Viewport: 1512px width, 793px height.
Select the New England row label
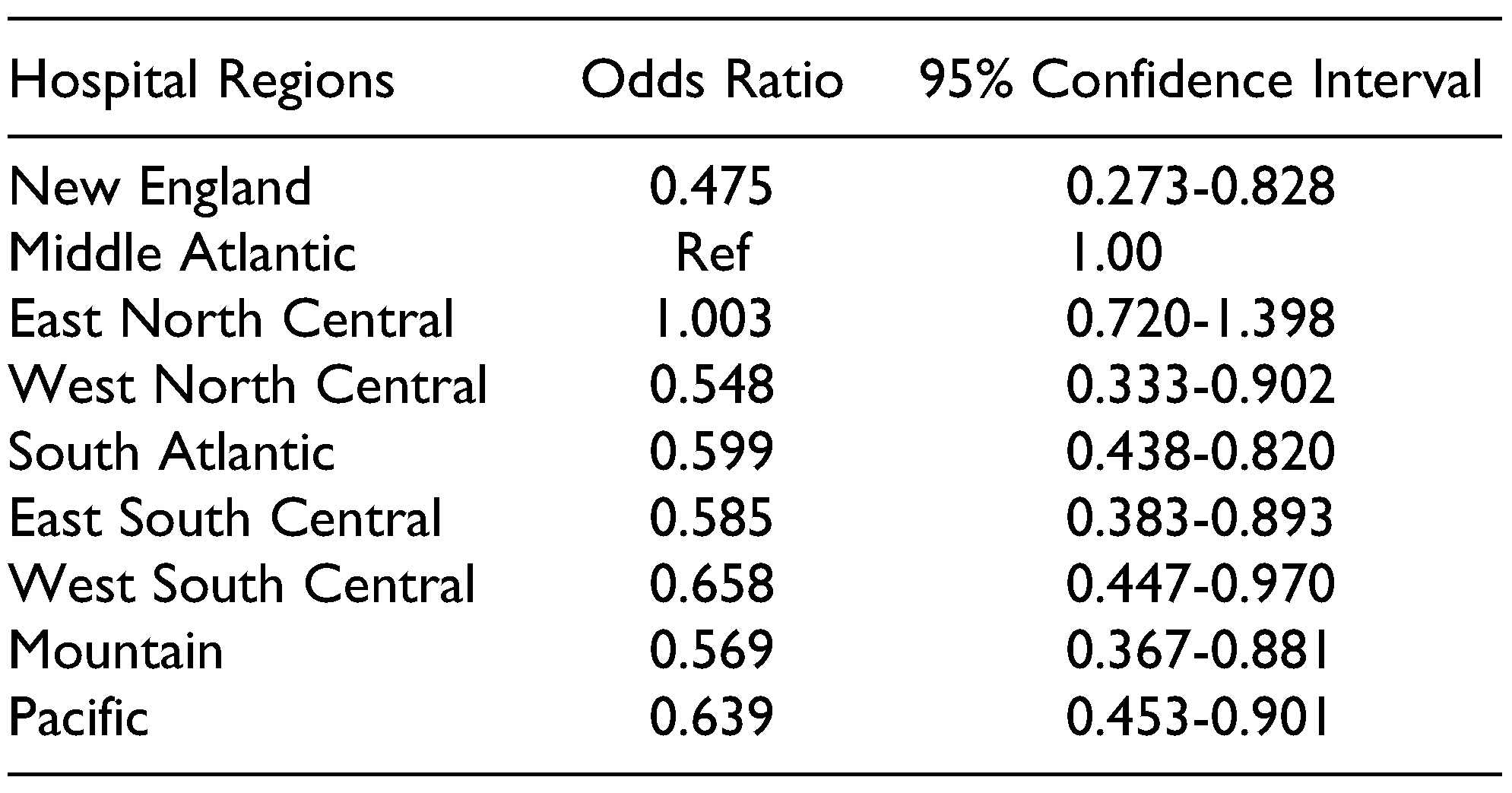coord(160,187)
